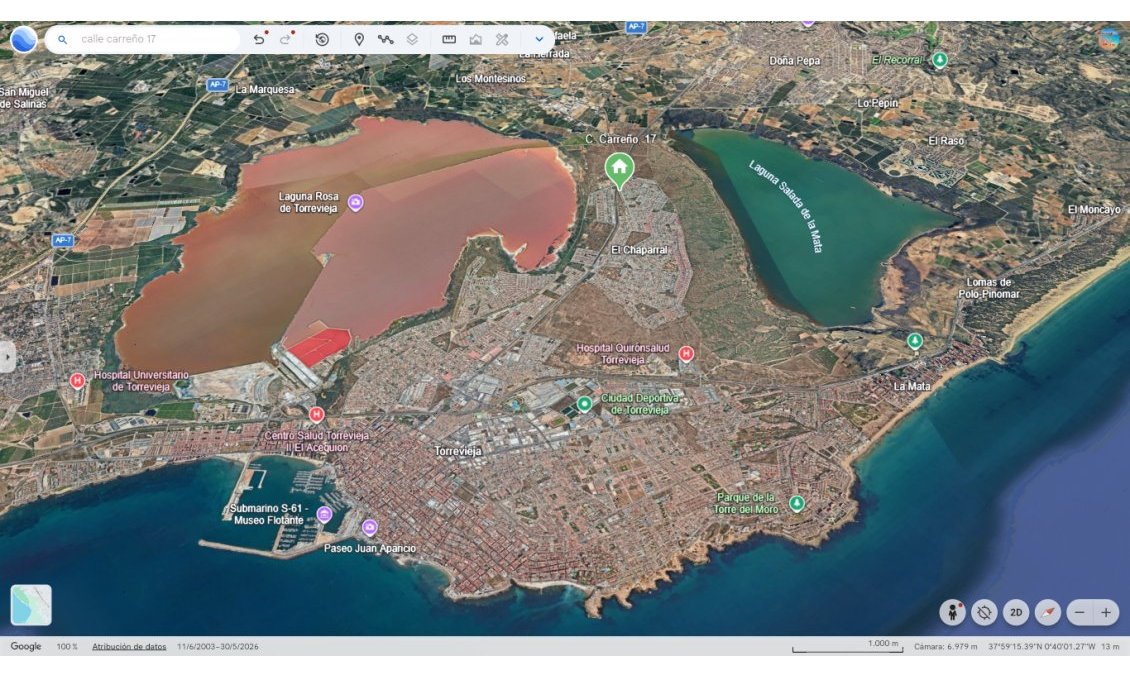Click the AP-7 road shield near La Marquesa
The width and height of the screenshot is (1130, 678).
coord(217,85)
